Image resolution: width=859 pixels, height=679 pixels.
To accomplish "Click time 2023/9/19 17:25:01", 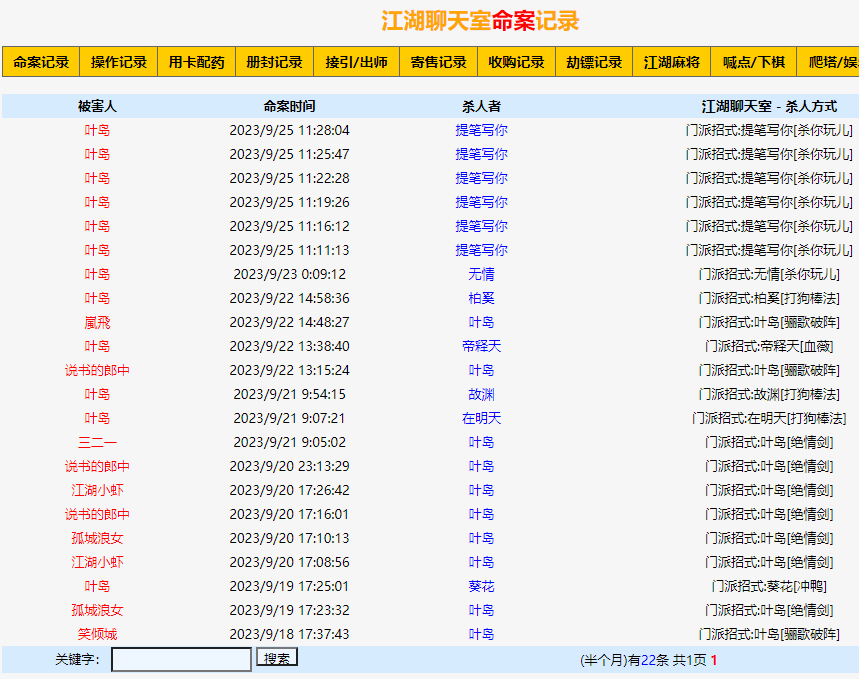I will 289,586.
